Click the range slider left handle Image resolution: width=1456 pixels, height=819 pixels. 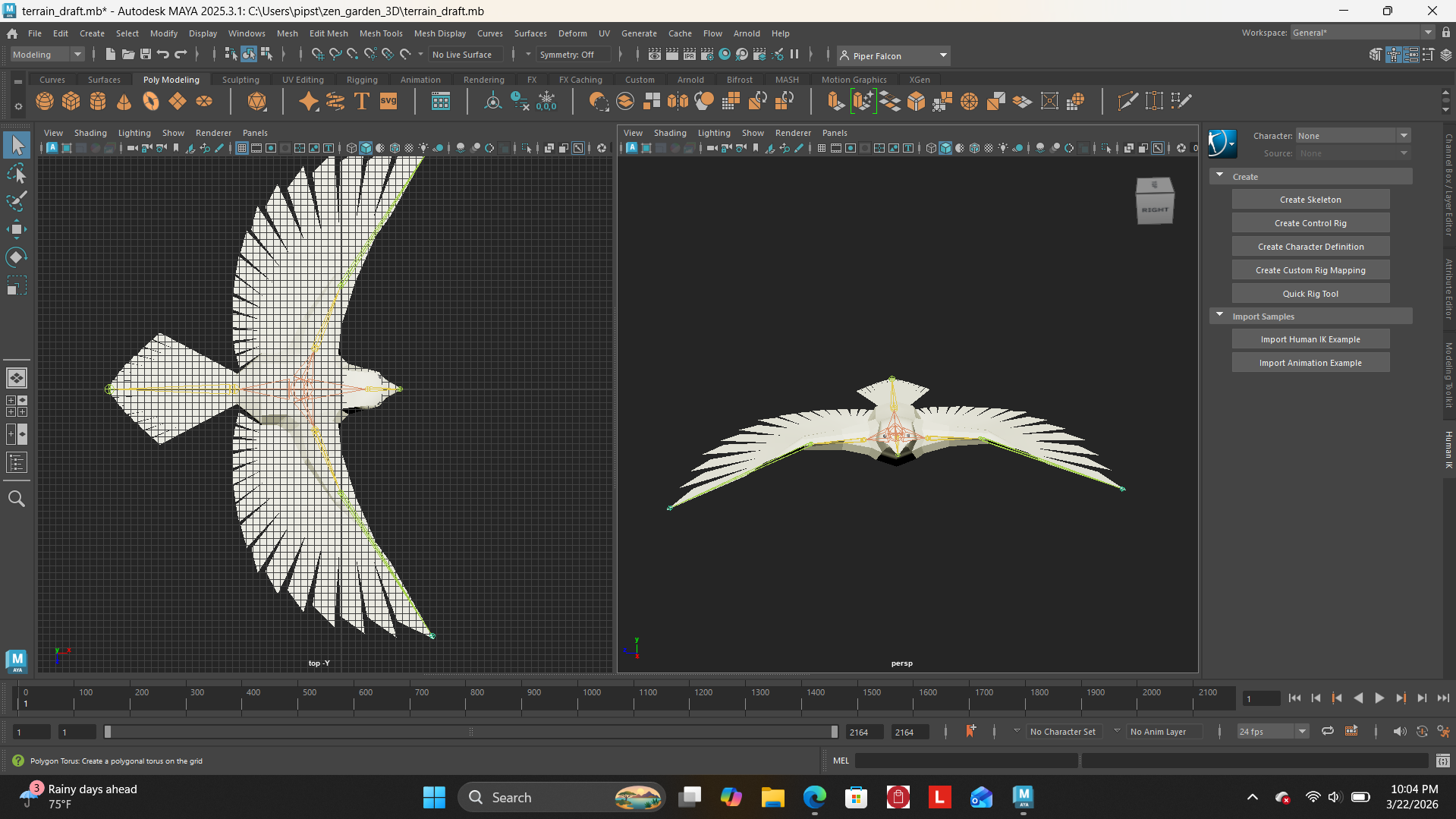108,732
